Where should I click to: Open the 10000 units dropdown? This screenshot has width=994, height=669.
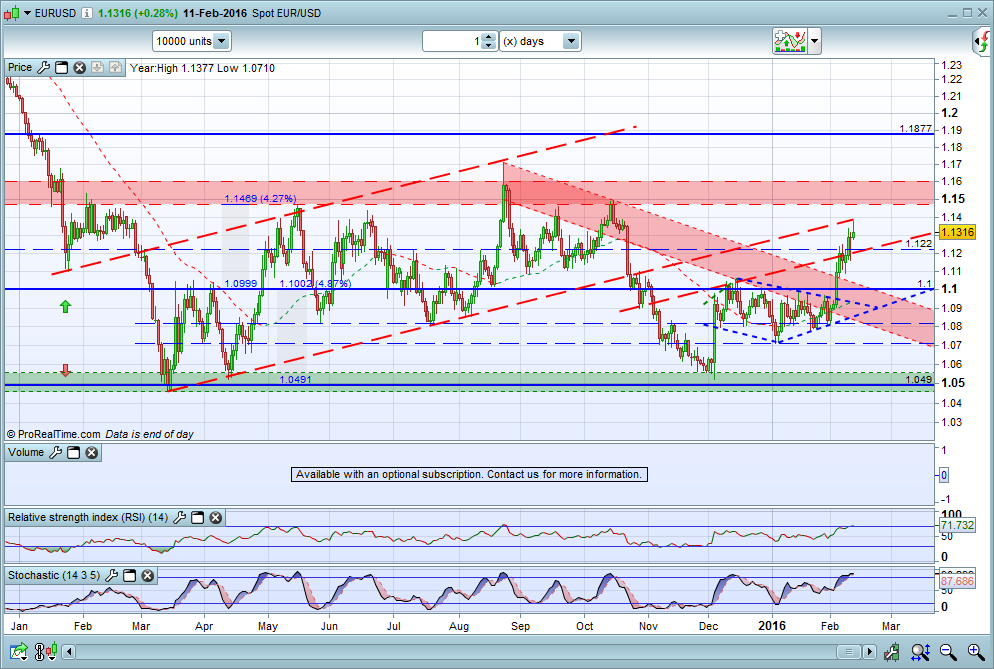[x=221, y=41]
